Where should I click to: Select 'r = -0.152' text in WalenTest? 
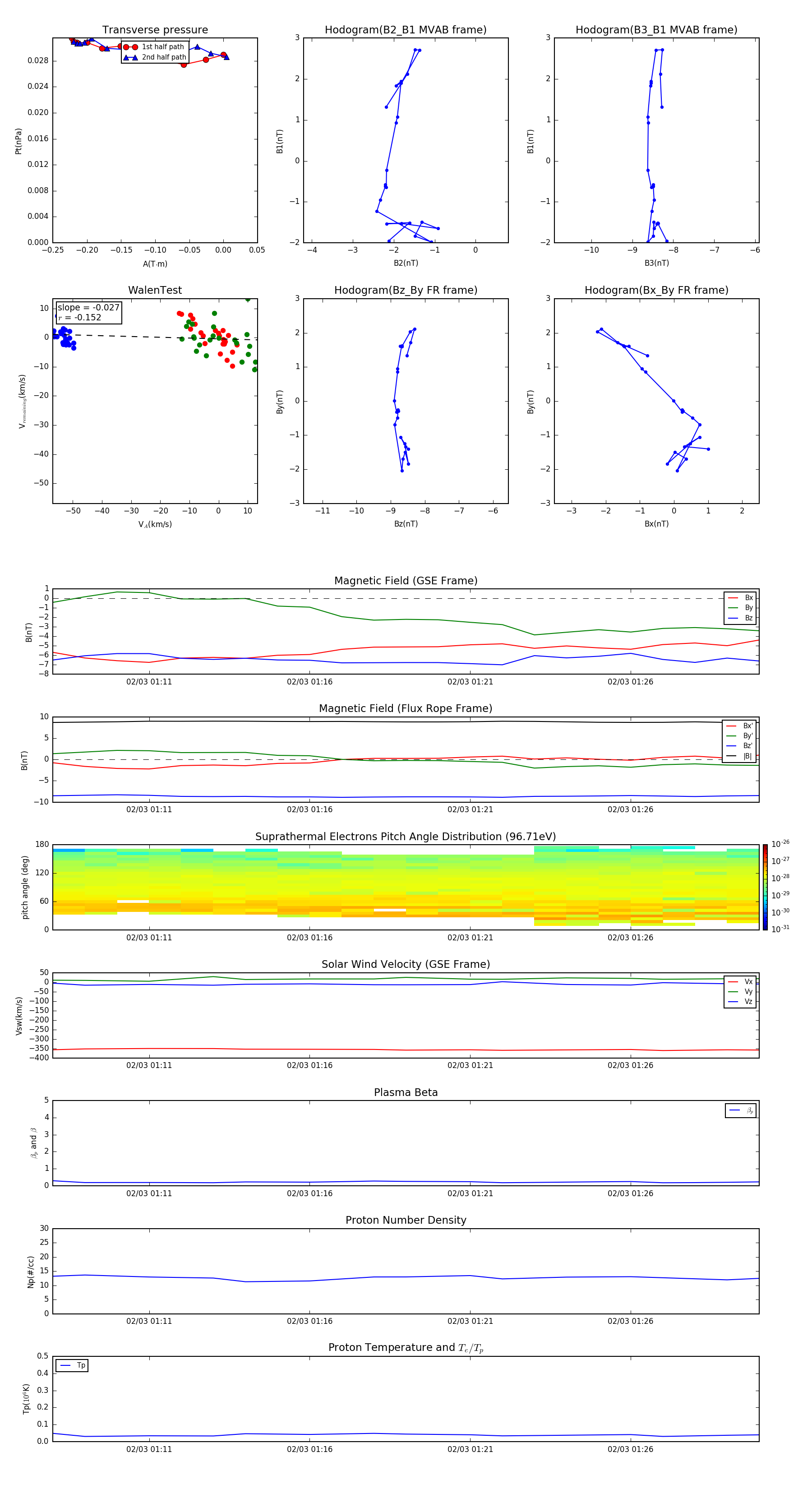click(80, 318)
